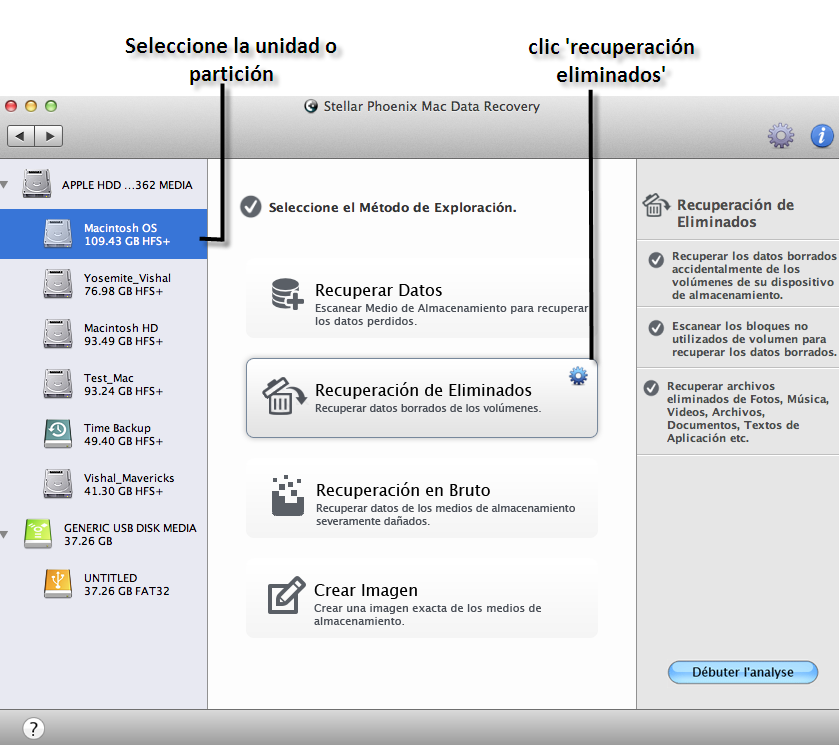The width and height of the screenshot is (839, 745).
Task: Click the Macintosh HD volume icon
Action: pos(58,334)
